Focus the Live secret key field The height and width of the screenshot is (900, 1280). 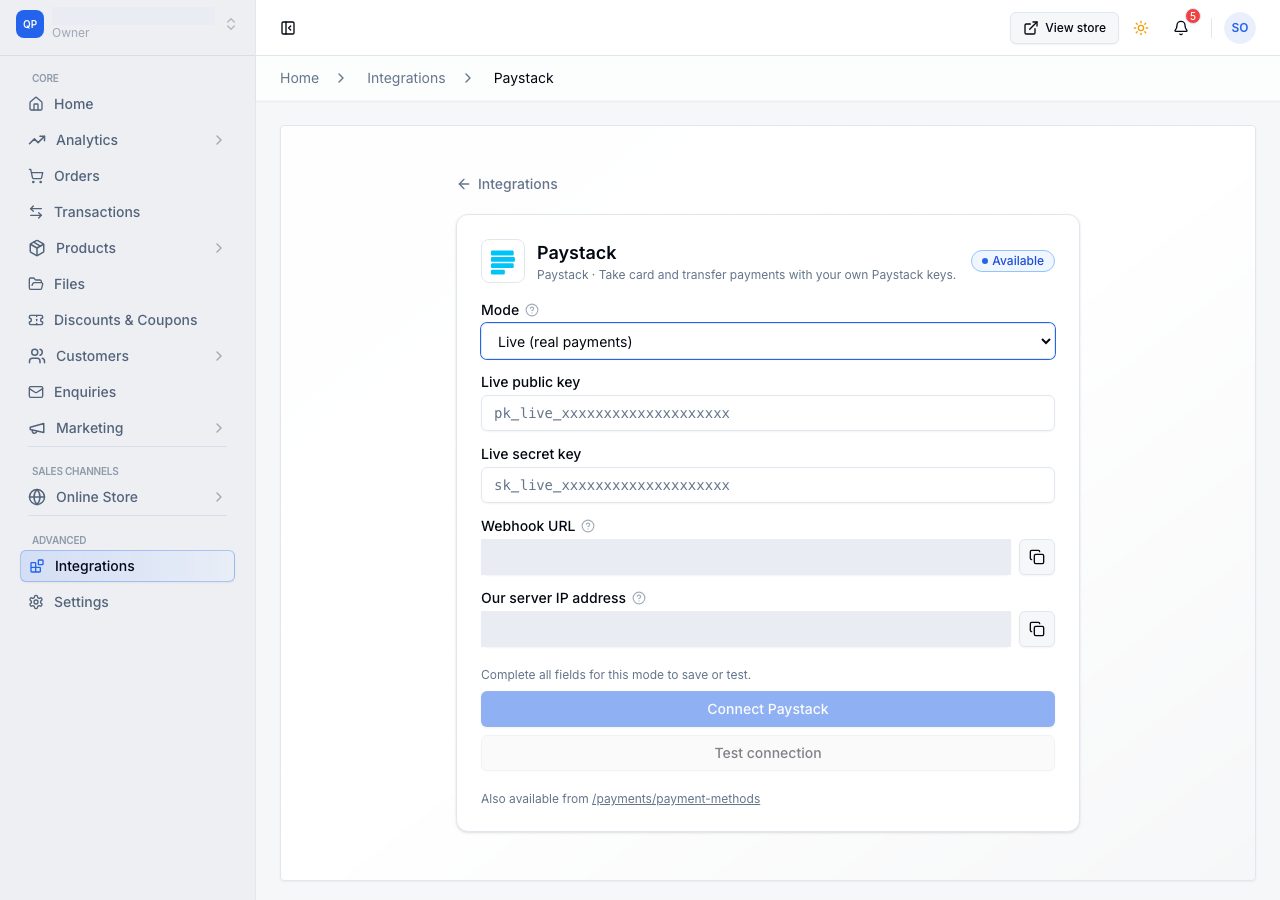tap(768, 485)
